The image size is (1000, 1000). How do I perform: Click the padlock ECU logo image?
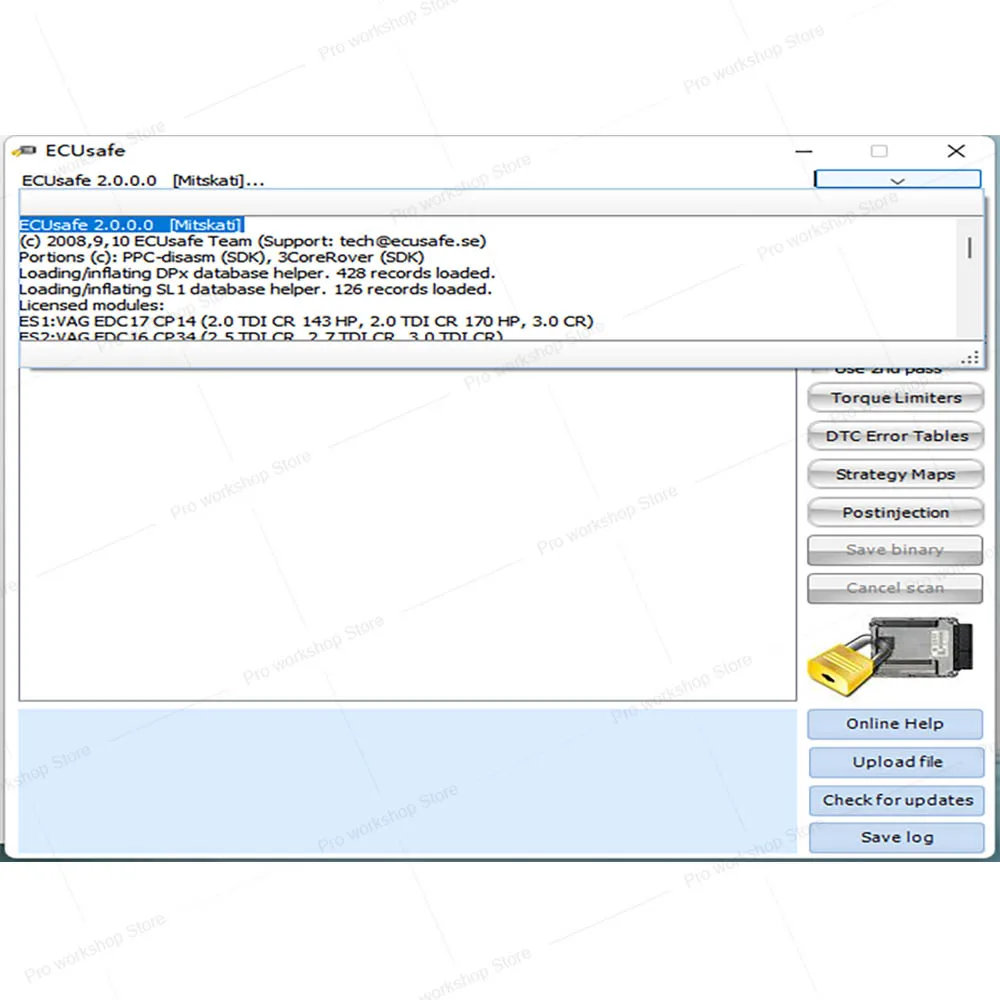click(x=891, y=656)
